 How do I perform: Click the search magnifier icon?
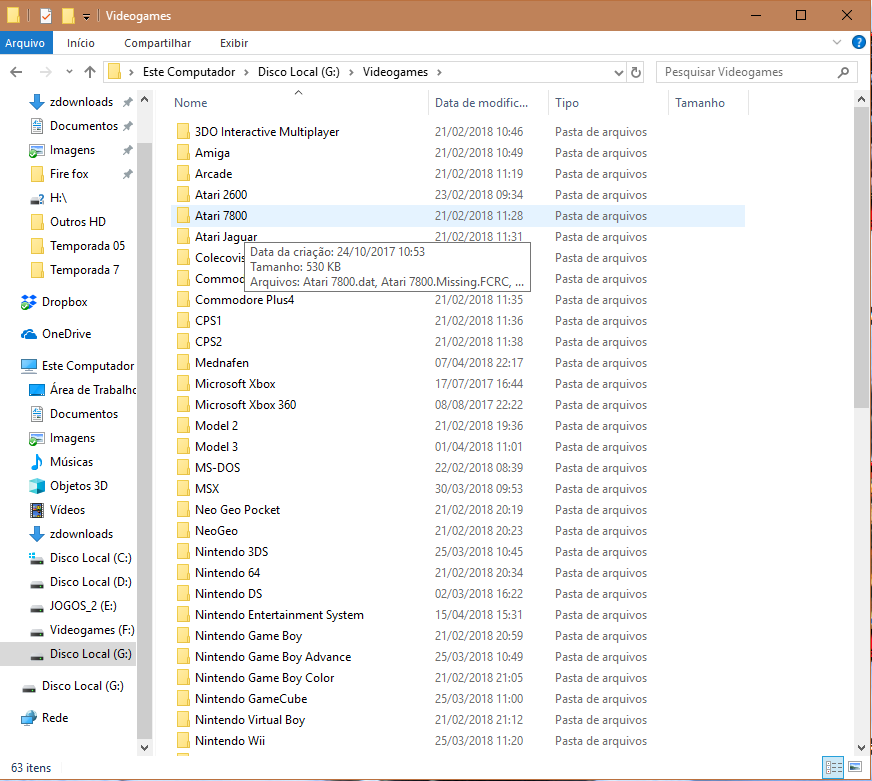tap(843, 72)
